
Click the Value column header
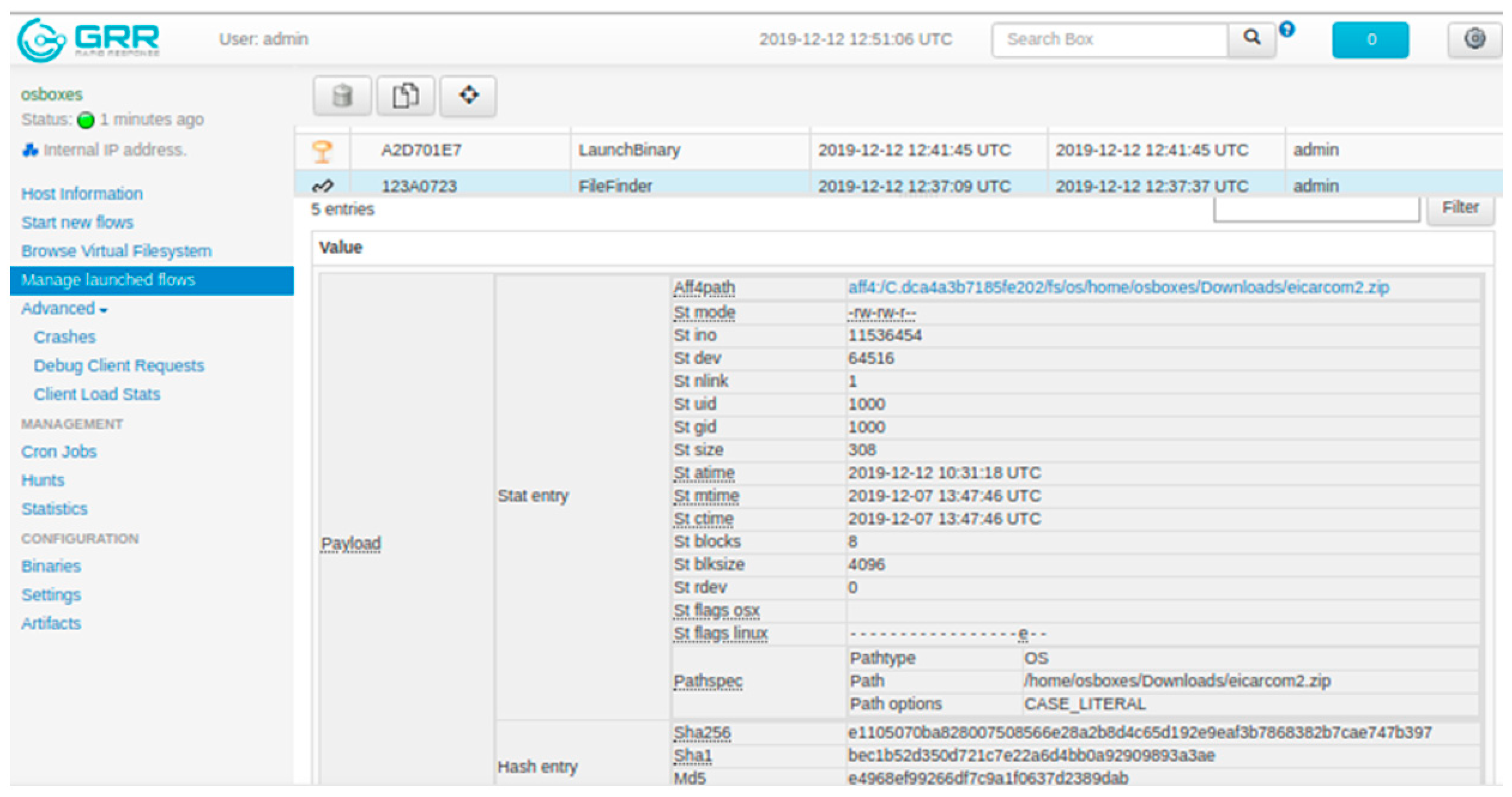point(340,248)
